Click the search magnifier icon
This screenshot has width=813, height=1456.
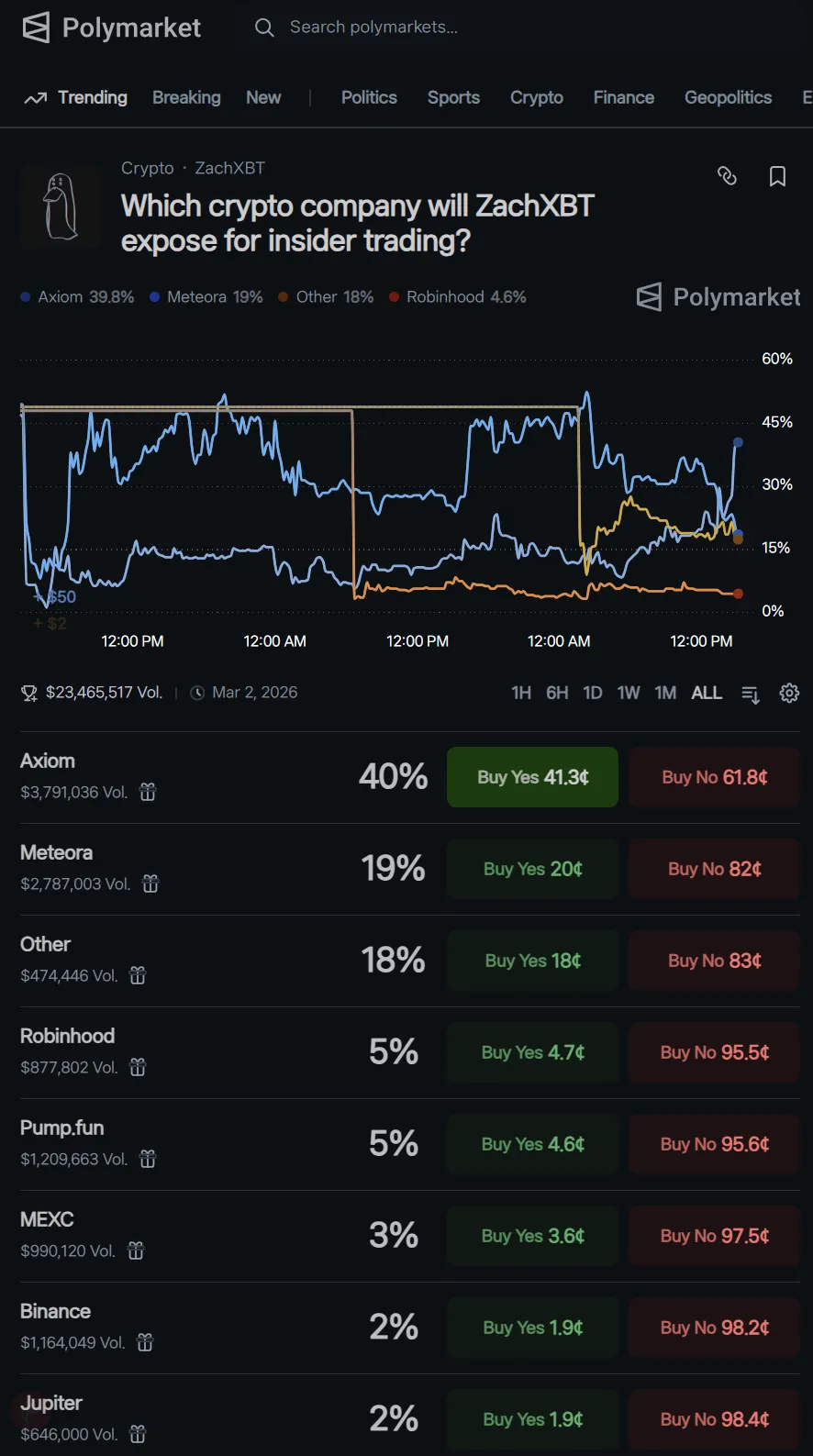point(264,28)
